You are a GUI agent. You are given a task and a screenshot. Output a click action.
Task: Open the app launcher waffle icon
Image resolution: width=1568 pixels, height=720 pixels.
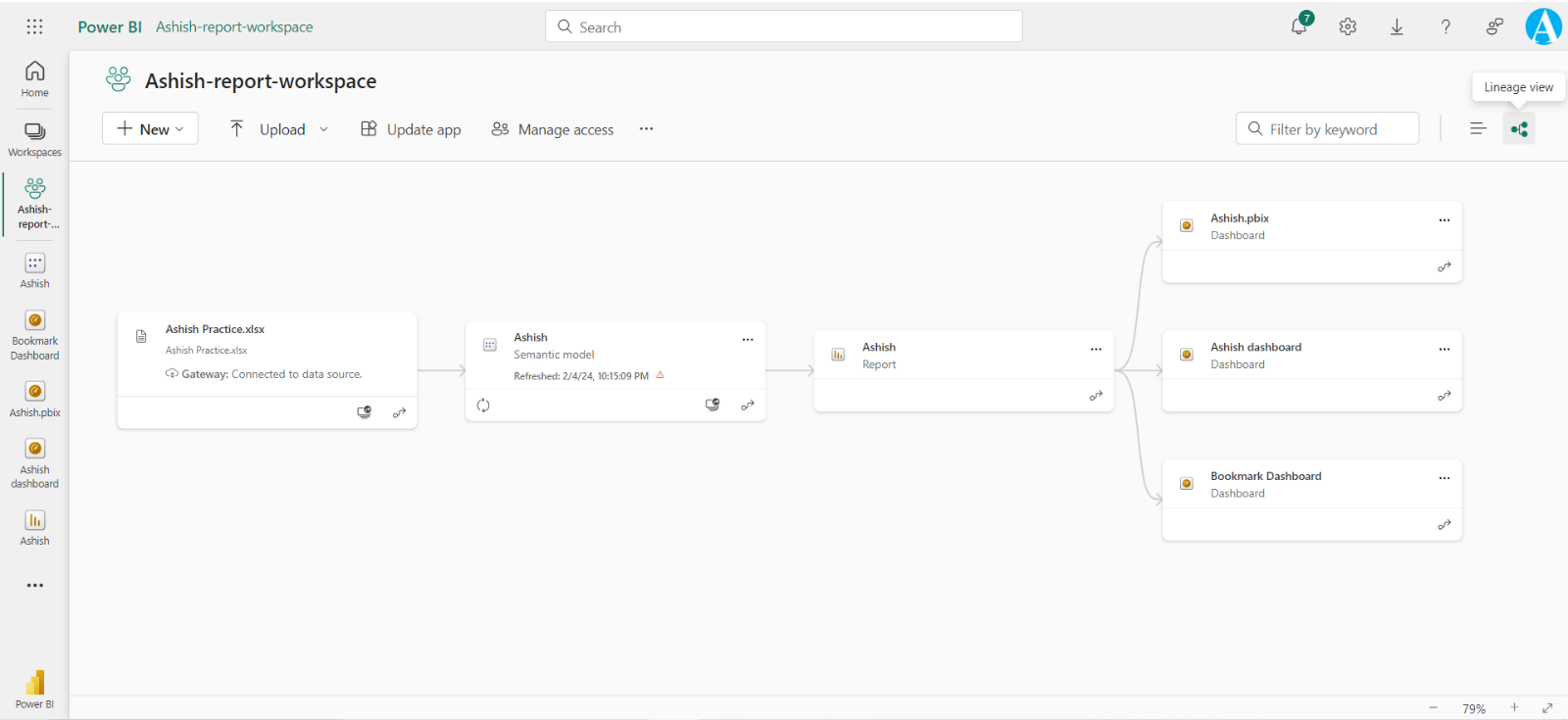(x=34, y=26)
